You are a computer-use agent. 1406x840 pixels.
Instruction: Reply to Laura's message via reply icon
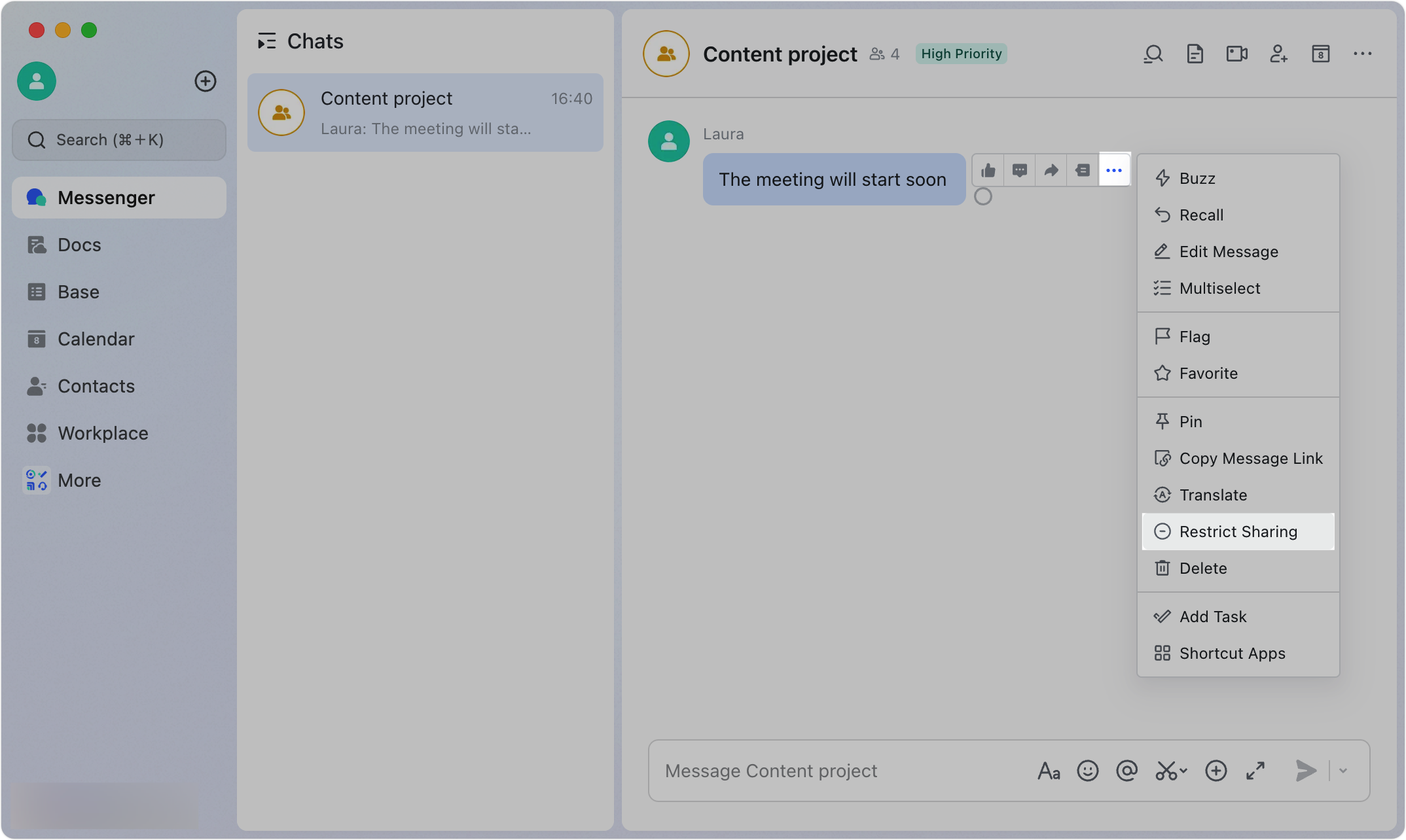click(x=1020, y=171)
